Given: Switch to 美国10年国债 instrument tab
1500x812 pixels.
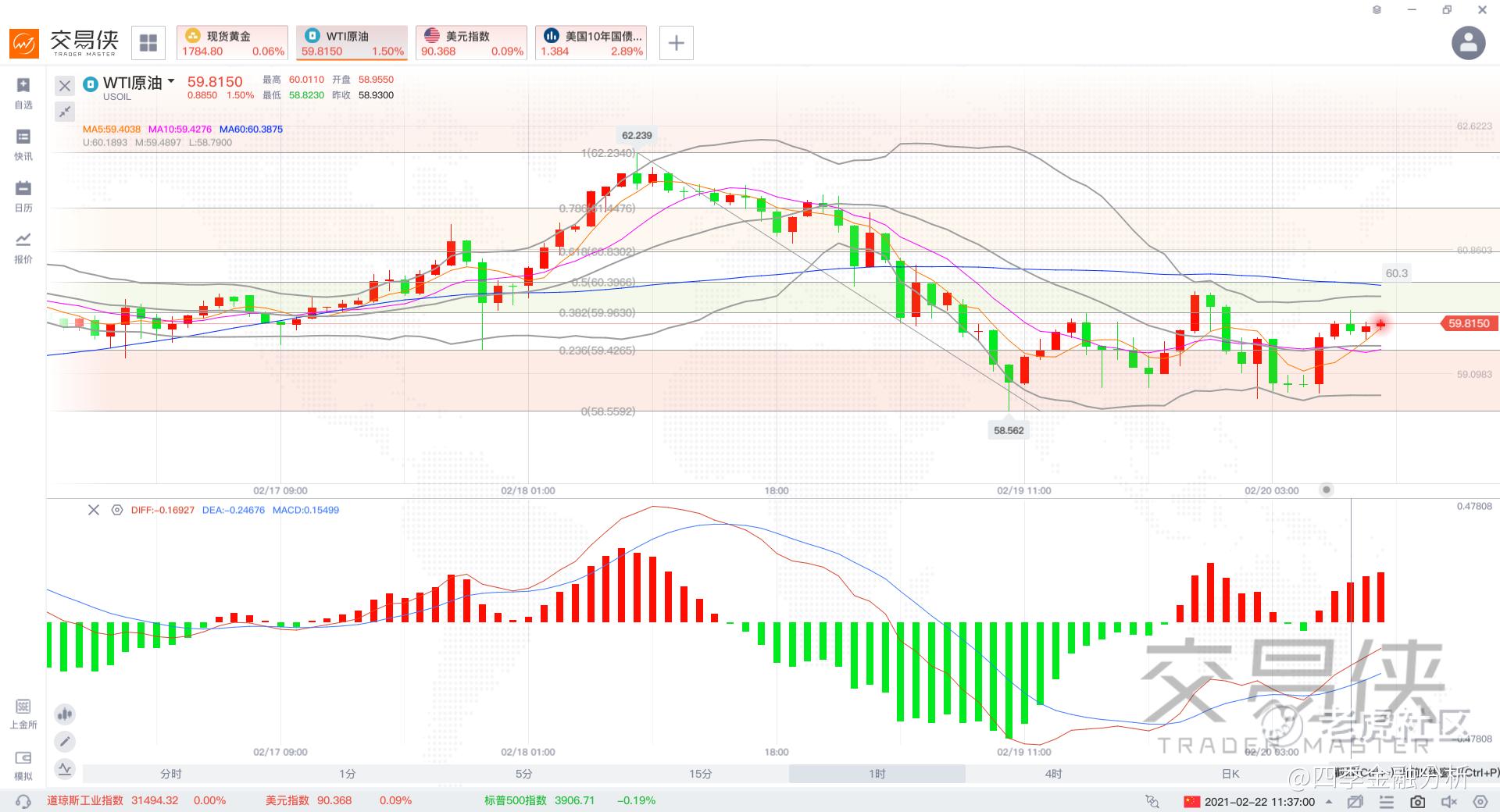Looking at the screenshot, I should pyautogui.click(x=591, y=43).
